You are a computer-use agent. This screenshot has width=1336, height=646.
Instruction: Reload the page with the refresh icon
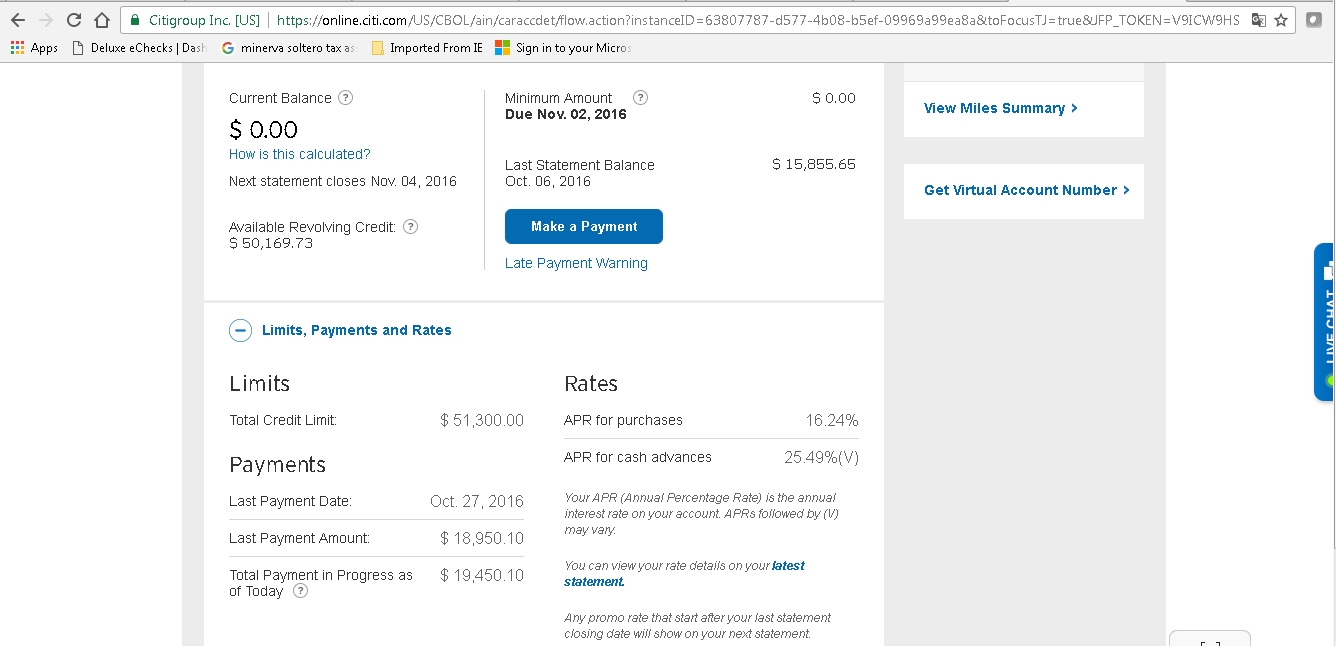(74, 20)
